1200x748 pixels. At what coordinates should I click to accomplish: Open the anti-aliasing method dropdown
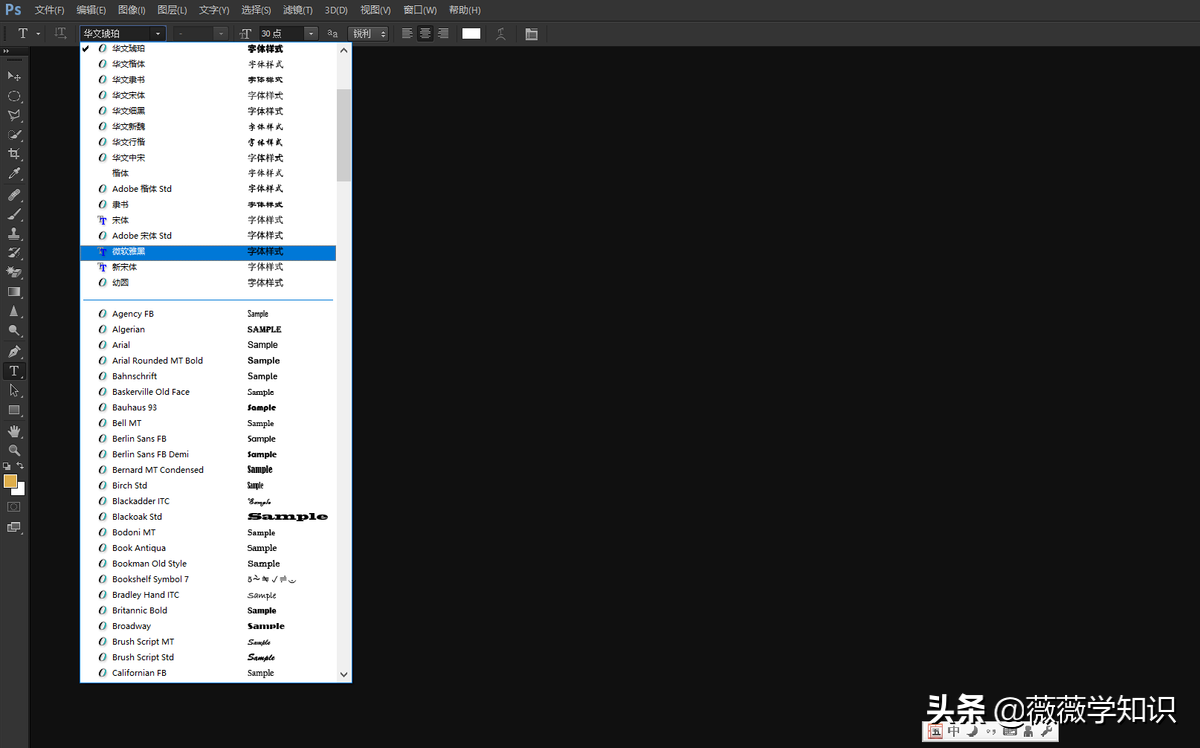(x=369, y=33)
